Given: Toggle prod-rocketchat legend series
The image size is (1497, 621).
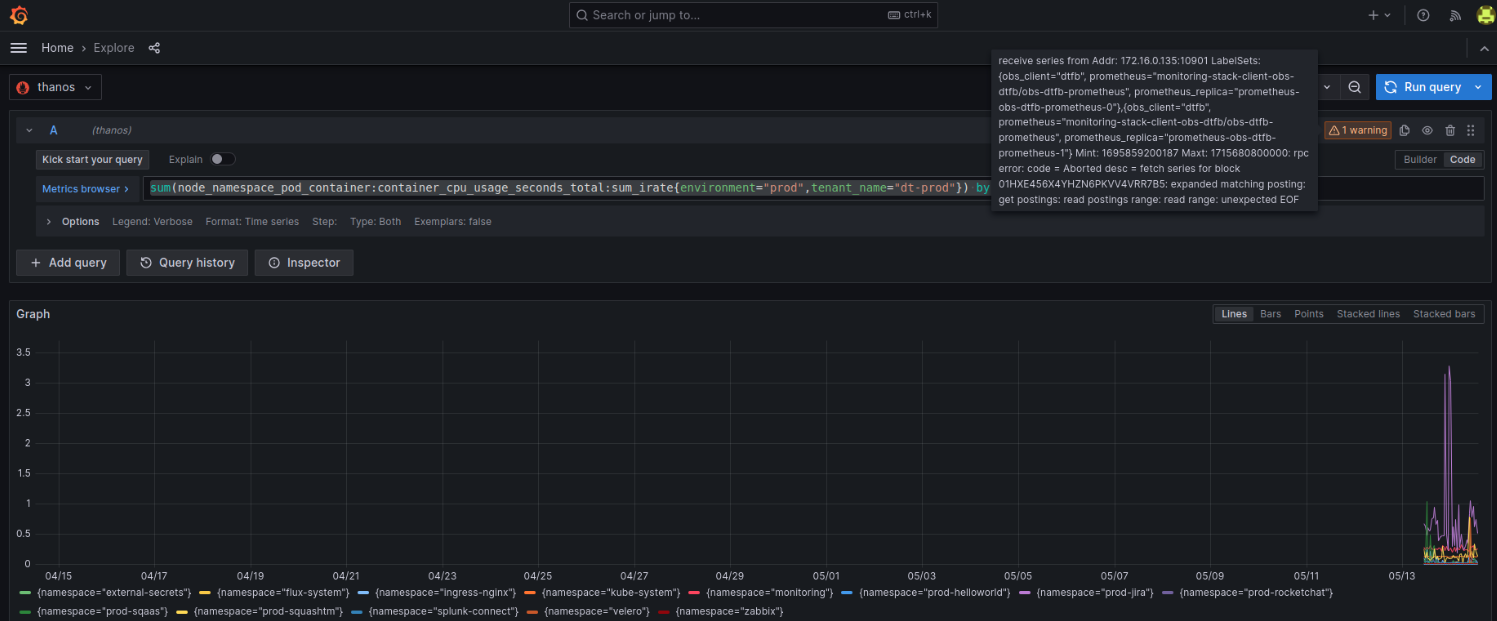Looking at the screenshot, I should point(1254,593).
